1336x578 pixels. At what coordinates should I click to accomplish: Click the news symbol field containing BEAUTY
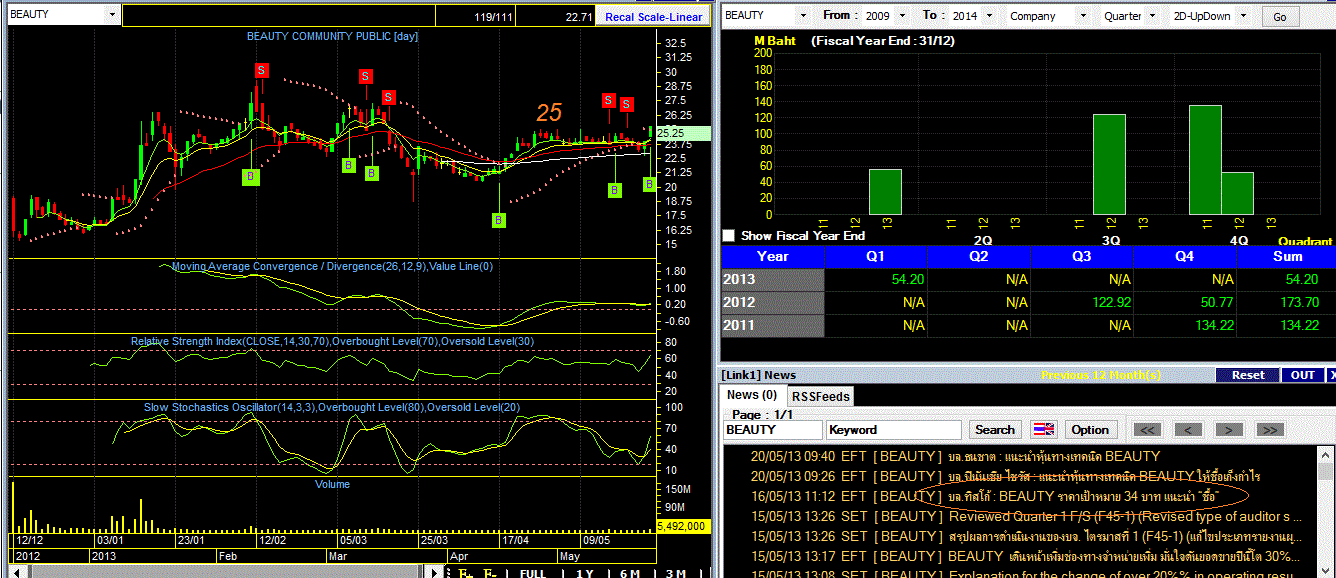tap(773, 430)
